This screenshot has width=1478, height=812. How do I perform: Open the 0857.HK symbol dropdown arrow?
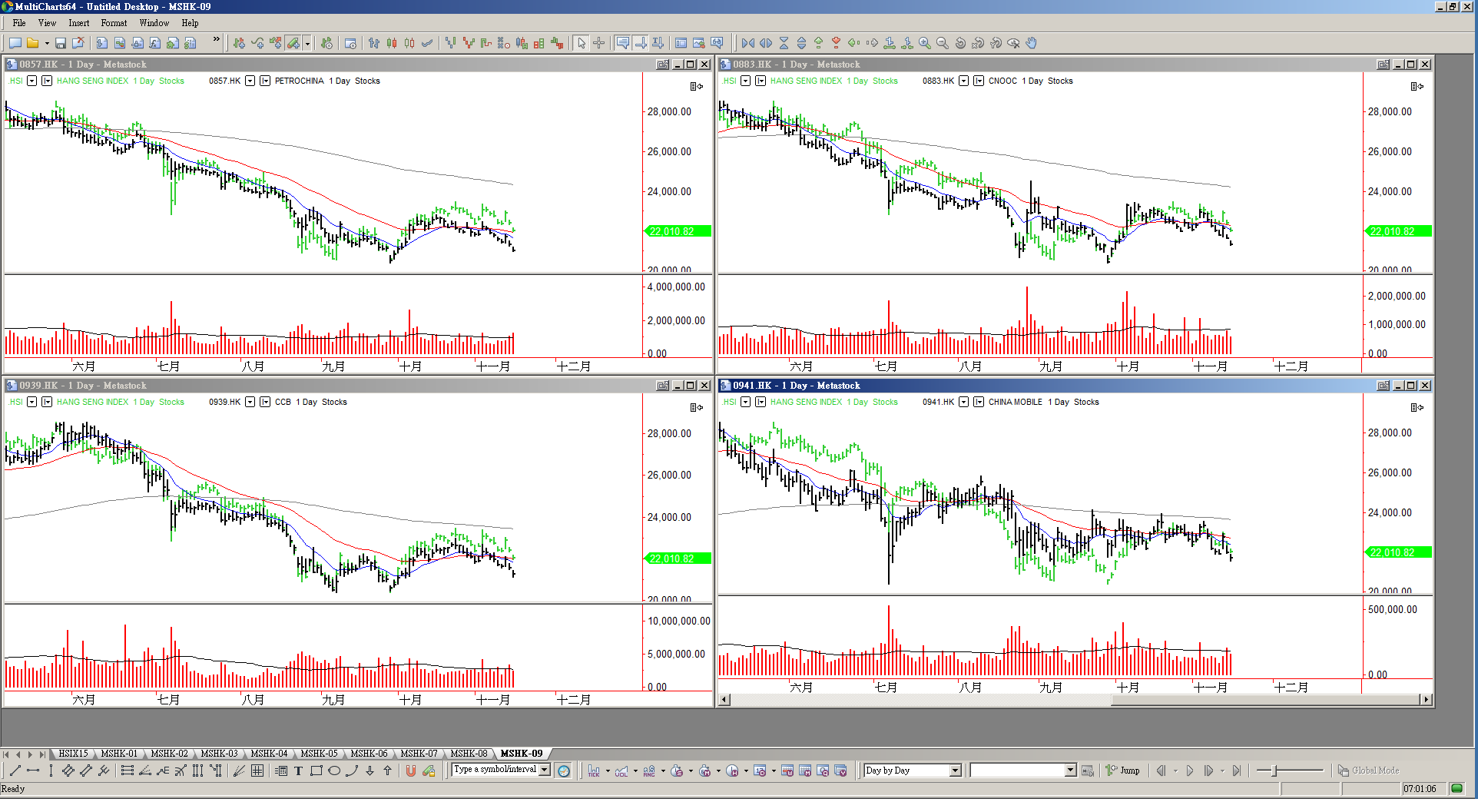click(250, 81)
